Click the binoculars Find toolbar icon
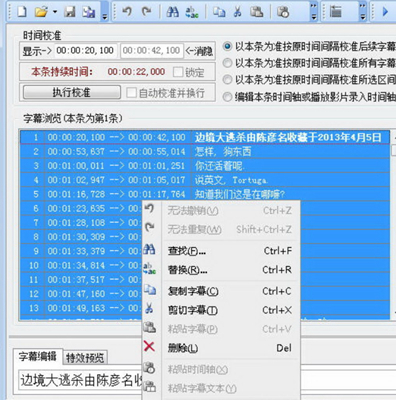Image resolution: width=396 pixels, height=400 pixels. click(x=172, y=12)
